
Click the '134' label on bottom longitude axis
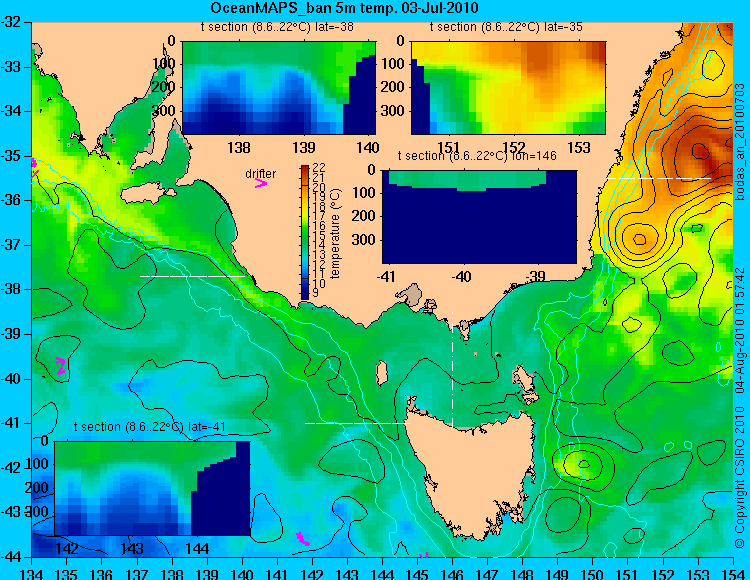(32, 573)
